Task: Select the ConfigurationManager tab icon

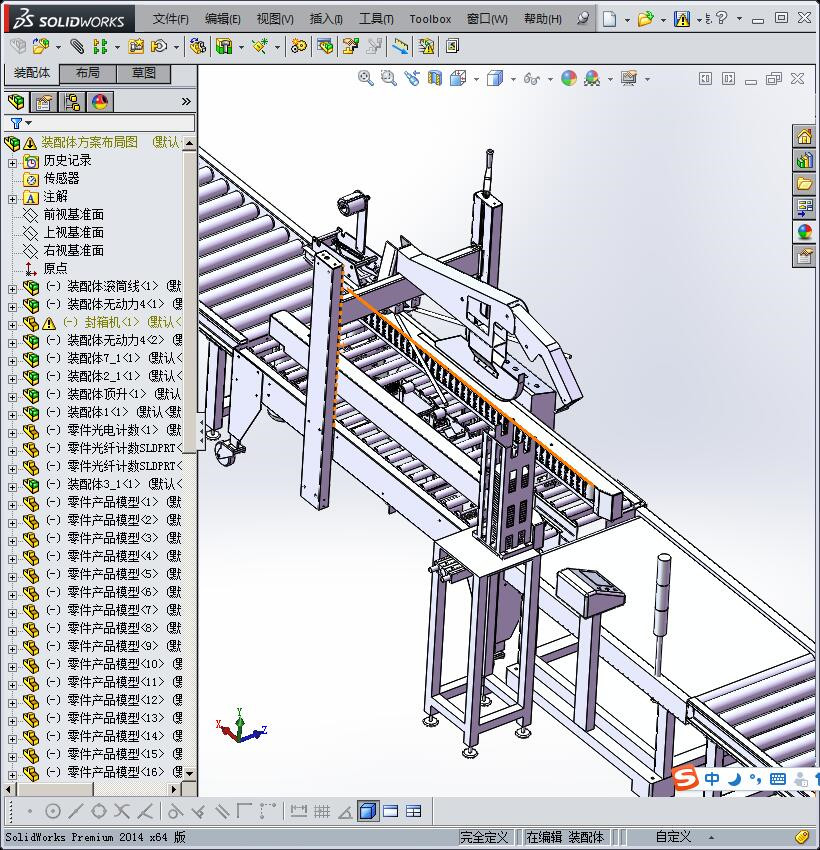Action: (72, 102)
